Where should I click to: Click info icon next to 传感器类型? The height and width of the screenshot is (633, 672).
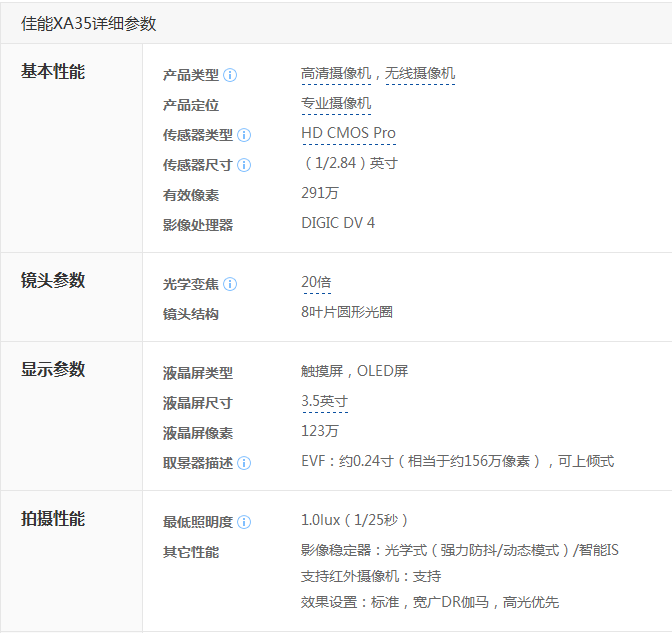pyautogui.click(x=244, y=135)
